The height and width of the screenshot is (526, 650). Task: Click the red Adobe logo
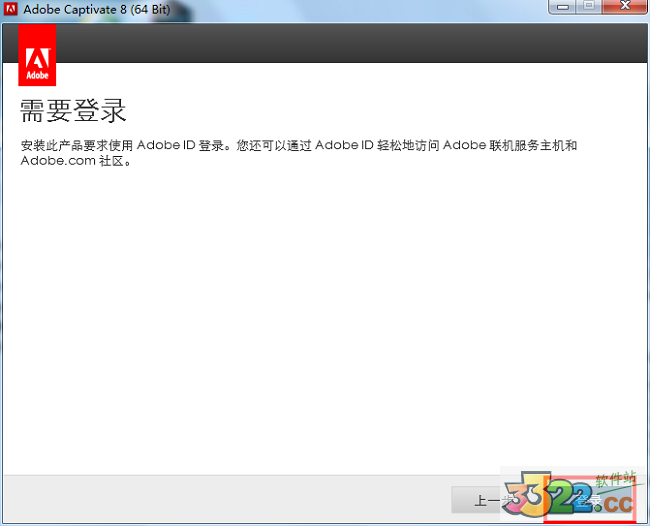pyautogui.click(x=37, y=55)
